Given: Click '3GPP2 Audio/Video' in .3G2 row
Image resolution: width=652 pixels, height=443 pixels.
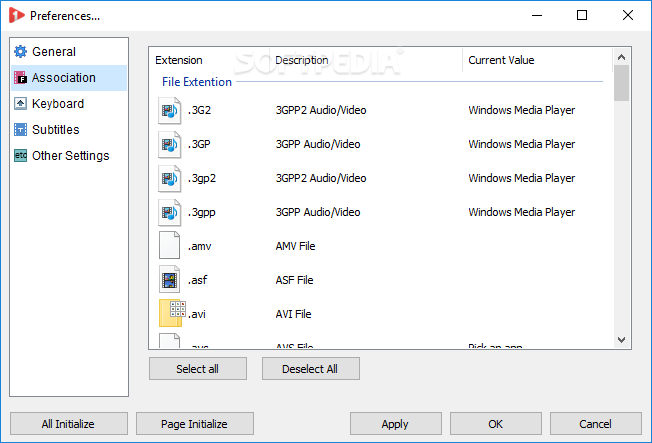Looking at the screenshot, I should click(321, 110).
